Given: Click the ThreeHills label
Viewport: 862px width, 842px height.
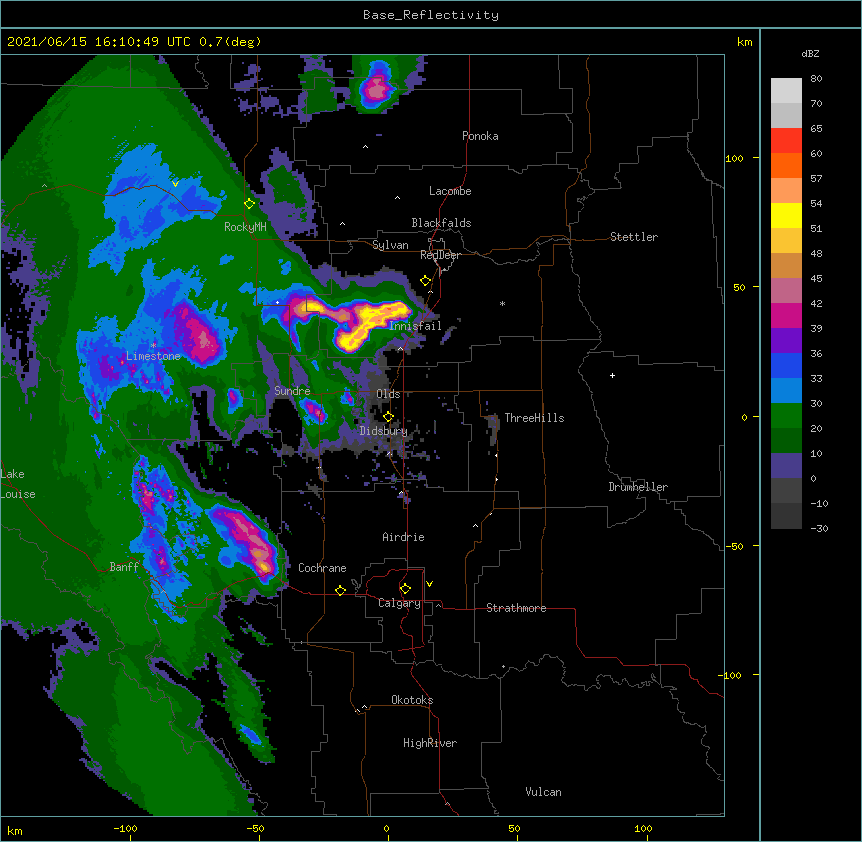Looking at the screenshot, I should (x=534, y=418).
